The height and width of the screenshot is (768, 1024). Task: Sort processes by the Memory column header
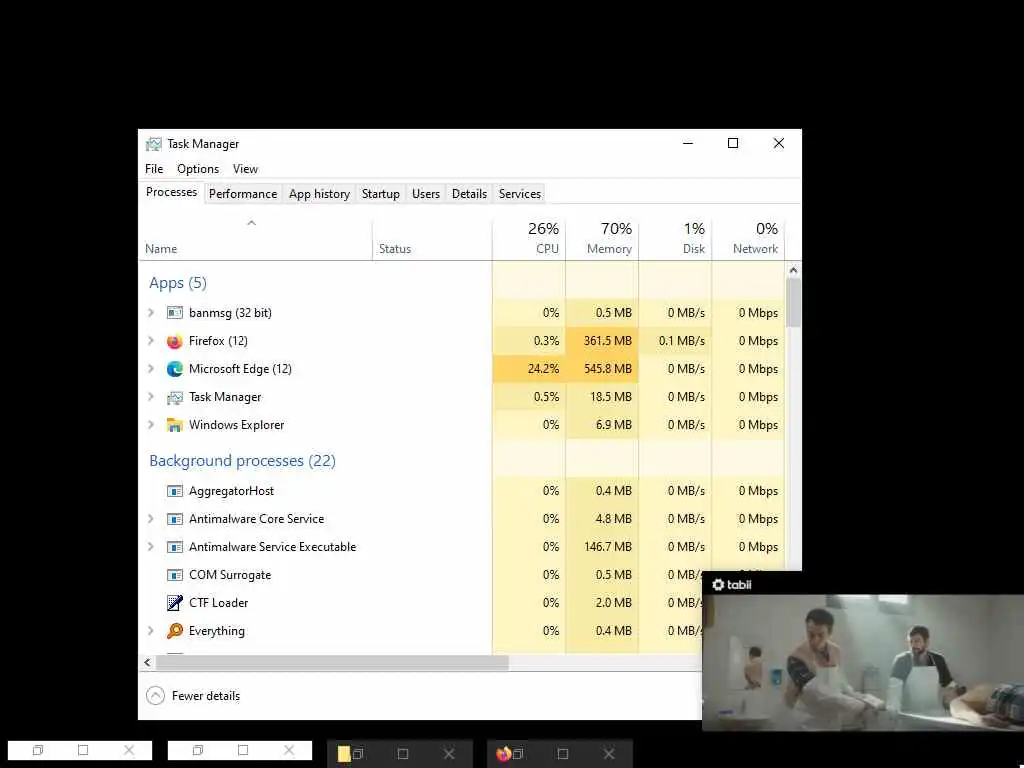coord(602,239)
